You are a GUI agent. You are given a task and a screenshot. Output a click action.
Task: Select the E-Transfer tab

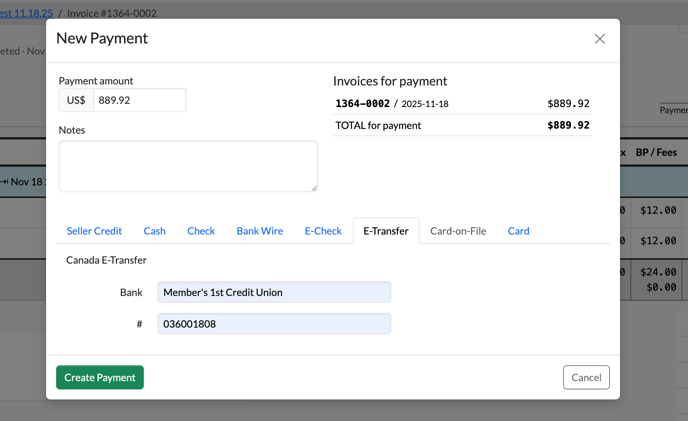[x=385, y=231]
